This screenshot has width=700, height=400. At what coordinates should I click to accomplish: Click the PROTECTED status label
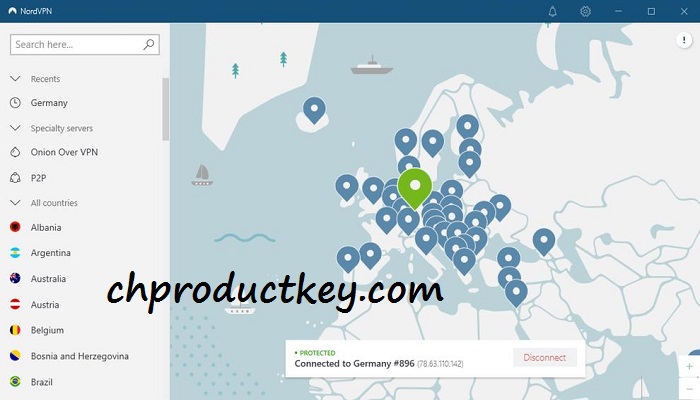pos(317,353)
